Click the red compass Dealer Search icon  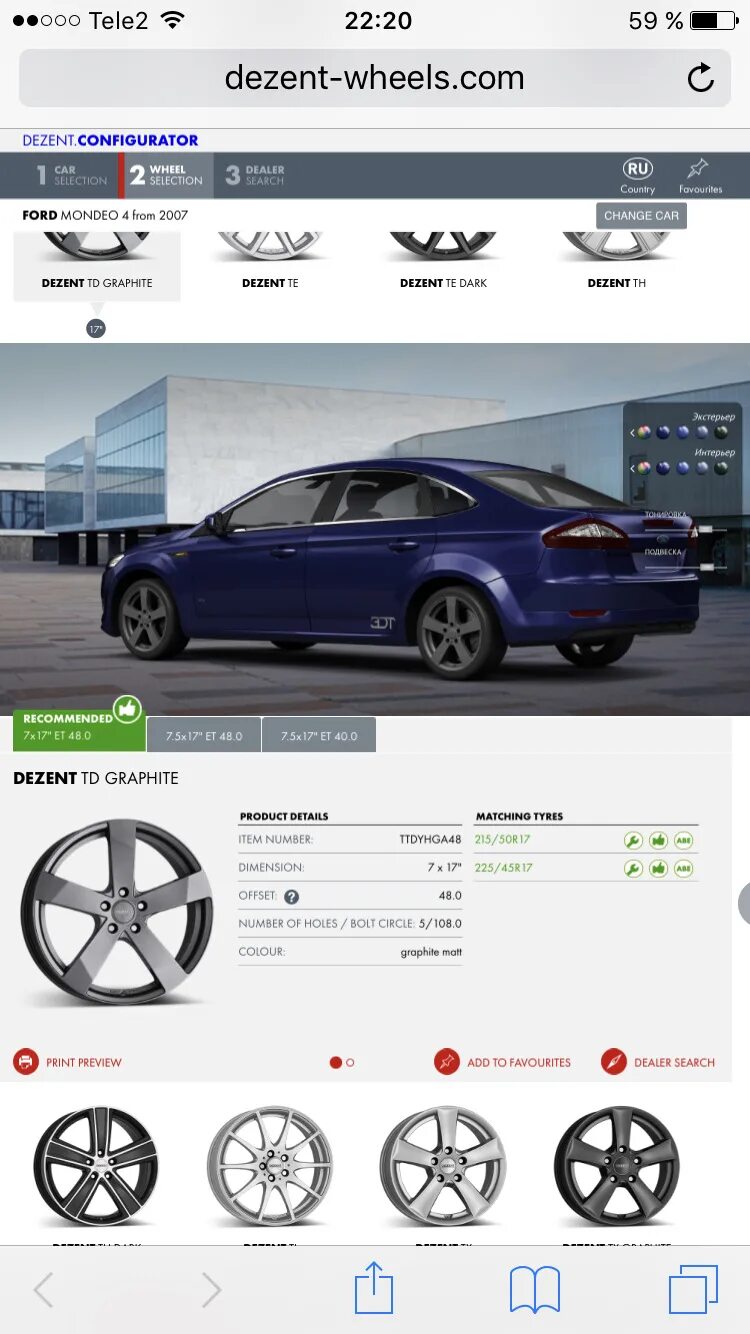click(x=614, y=1062)
